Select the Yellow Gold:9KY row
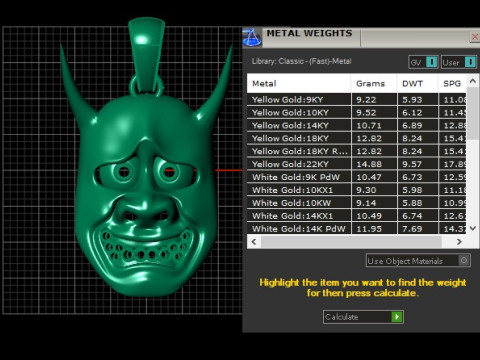 (357, 100)
